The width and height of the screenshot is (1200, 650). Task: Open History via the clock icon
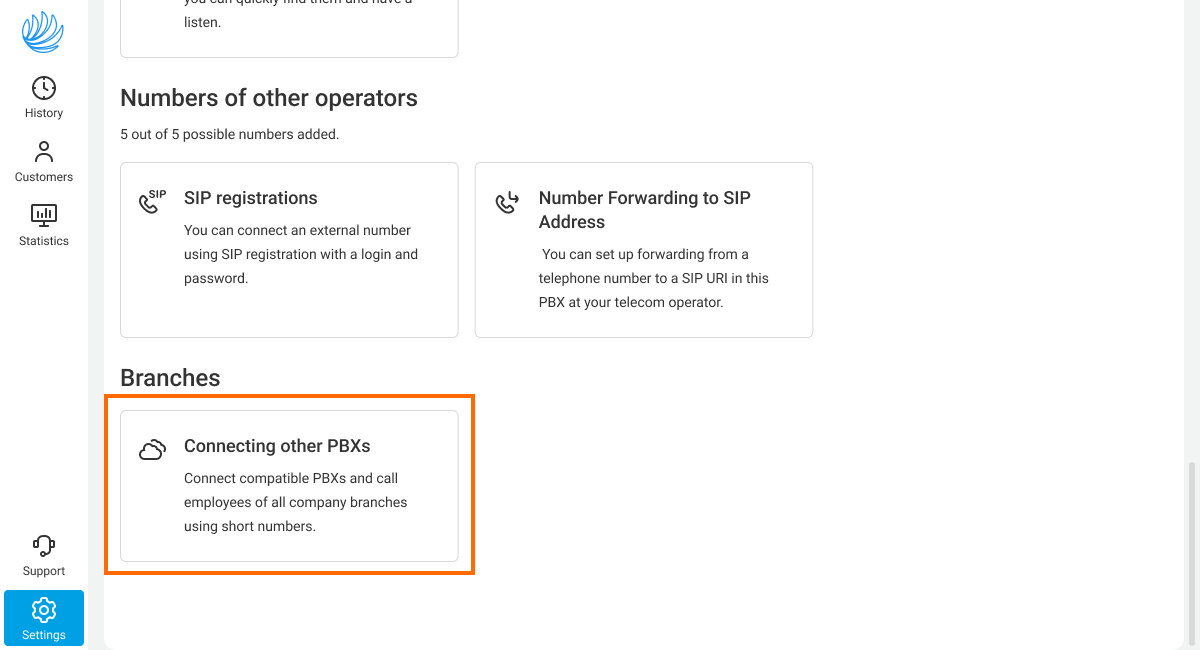pyautogui.click(x=44, y=88)
